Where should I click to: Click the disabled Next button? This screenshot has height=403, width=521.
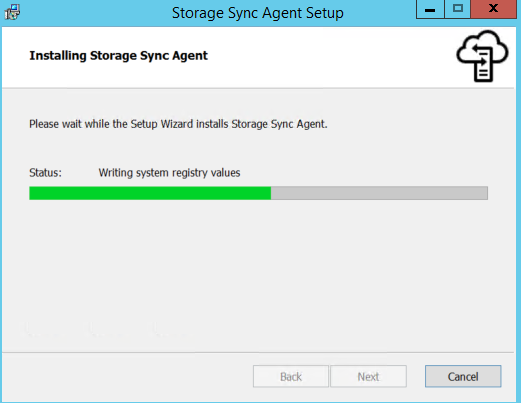pyautogui.click(x=368, y=376)
